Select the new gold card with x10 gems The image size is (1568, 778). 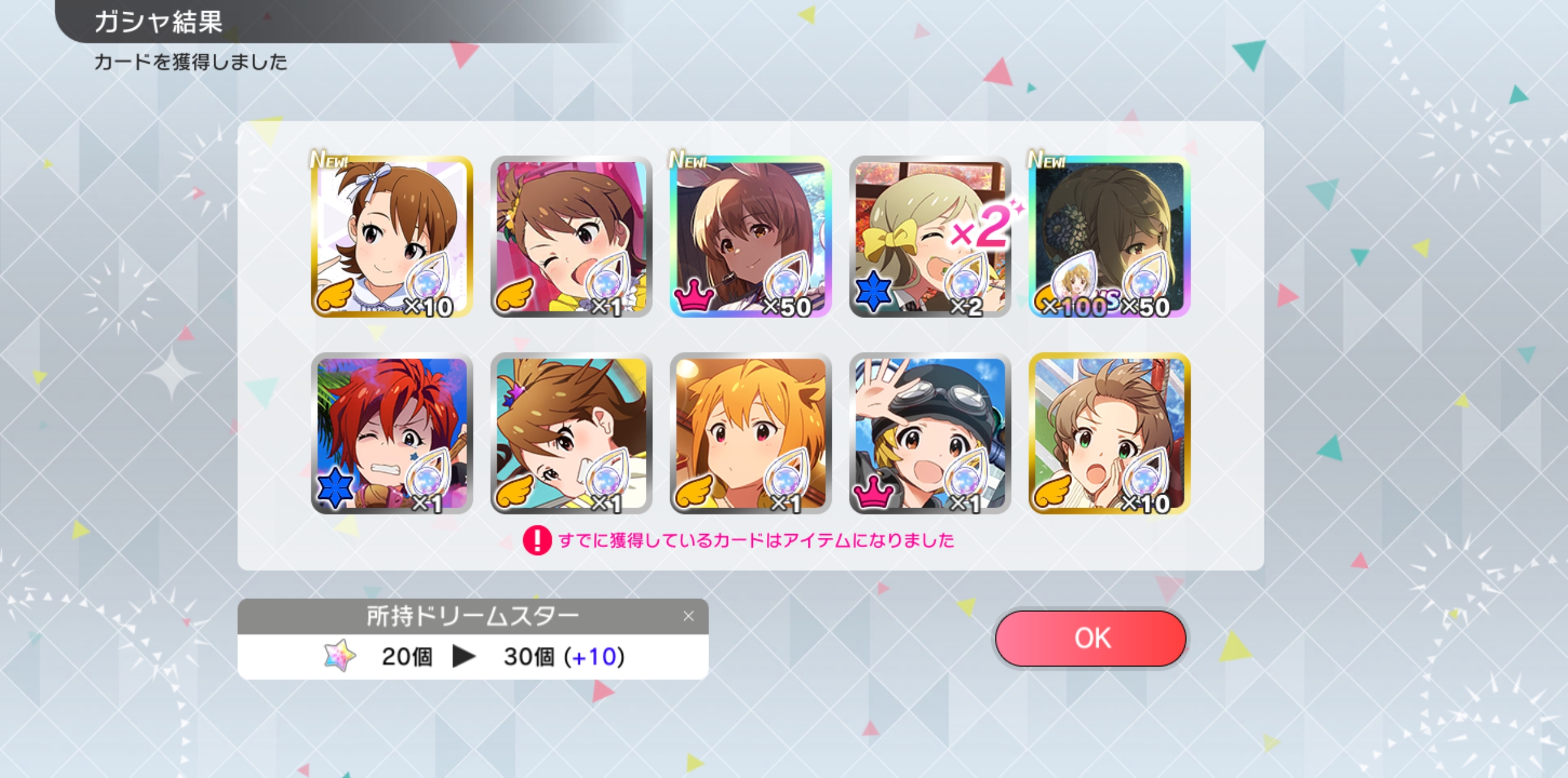point(392,237)
